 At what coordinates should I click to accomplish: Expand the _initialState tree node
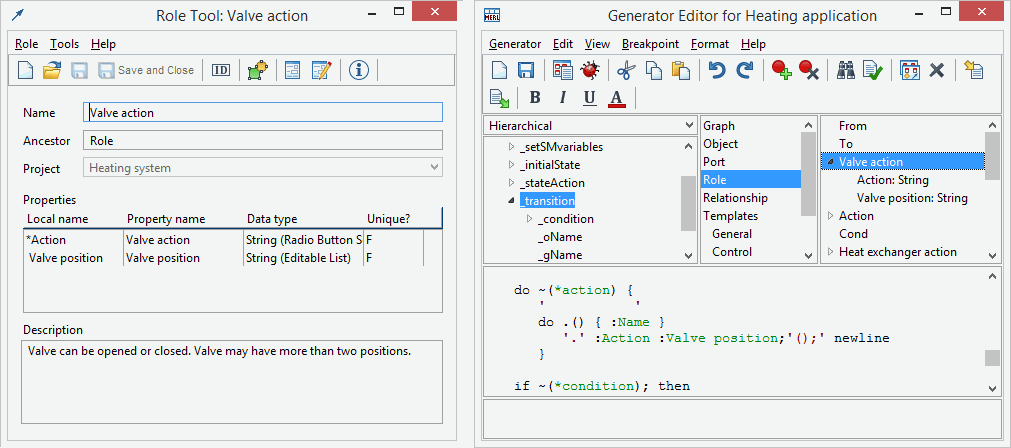coord(511,165)
